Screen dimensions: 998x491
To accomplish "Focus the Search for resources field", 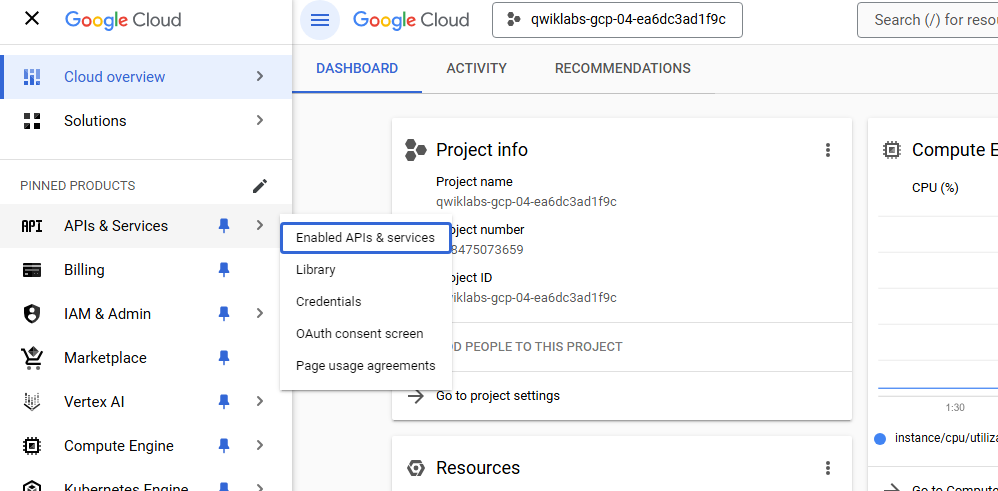I will tap(927, 20).
